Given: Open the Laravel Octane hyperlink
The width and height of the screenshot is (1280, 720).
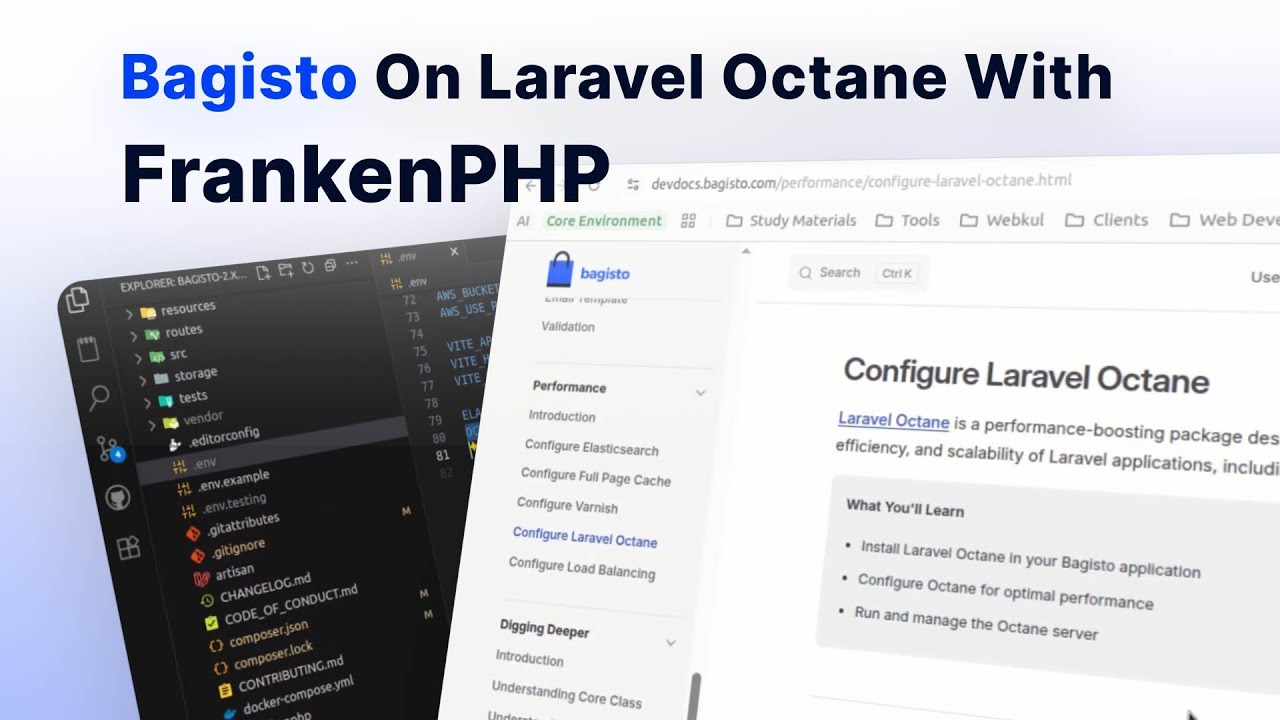Looking at the screenshot, I should 891,421.
